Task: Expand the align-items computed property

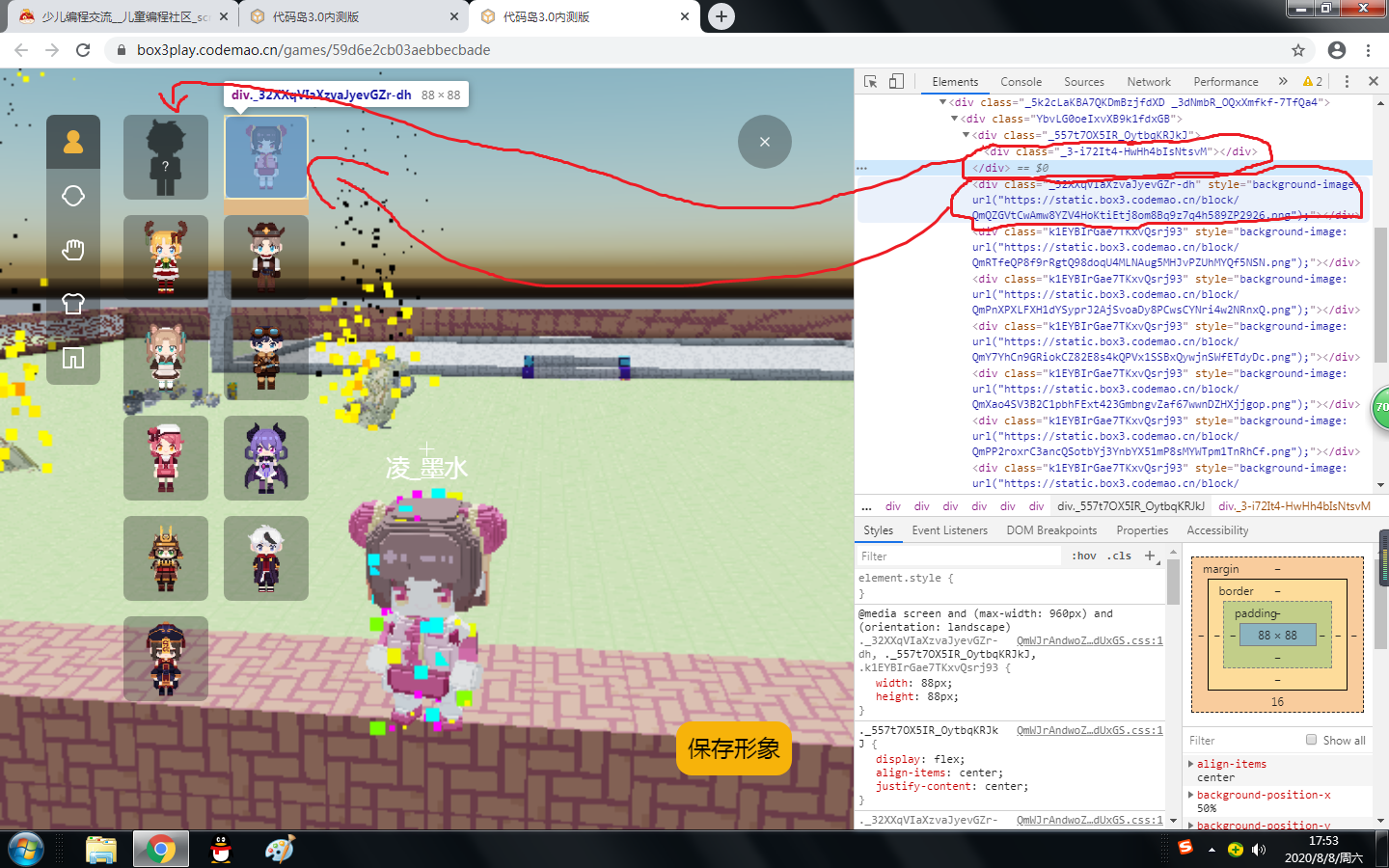Action: 1191,764
